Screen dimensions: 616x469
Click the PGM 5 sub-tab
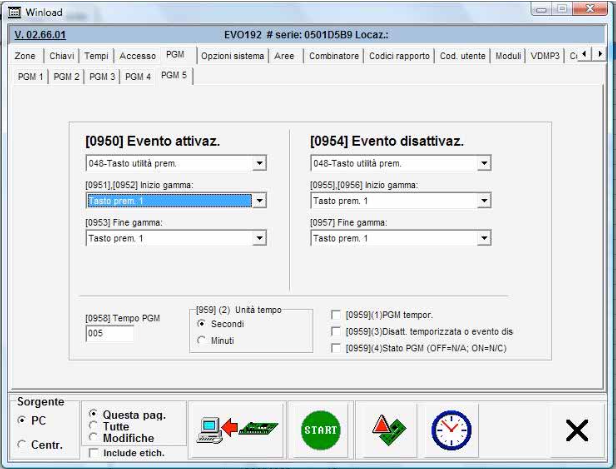174,75
